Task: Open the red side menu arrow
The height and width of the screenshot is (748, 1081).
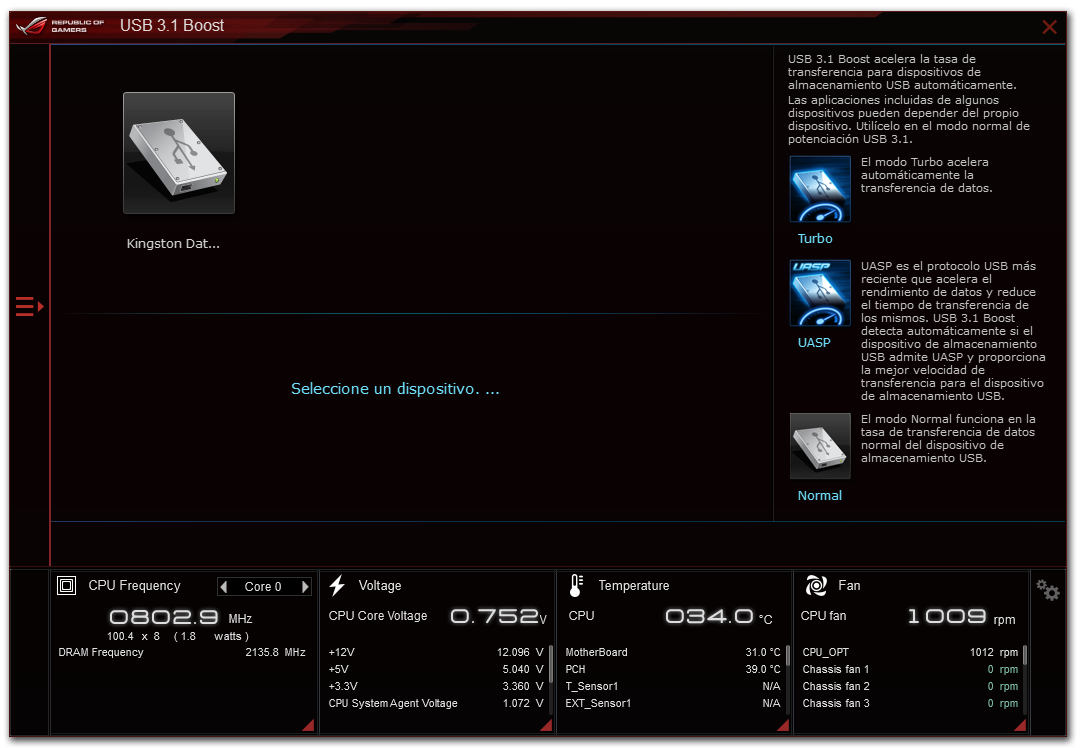Action: pos(29,306)
